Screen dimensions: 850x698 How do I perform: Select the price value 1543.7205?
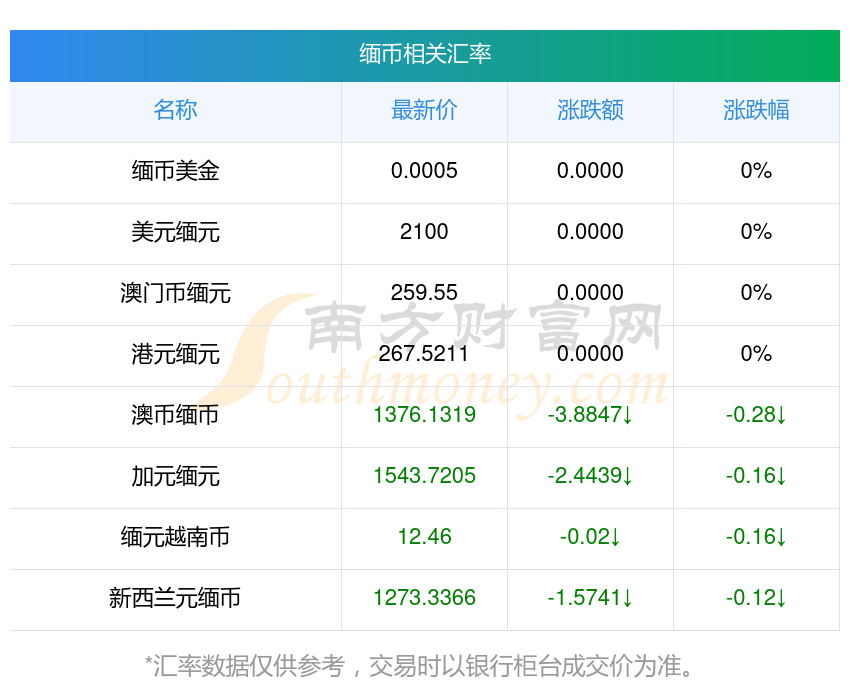[x=424, y=476]
